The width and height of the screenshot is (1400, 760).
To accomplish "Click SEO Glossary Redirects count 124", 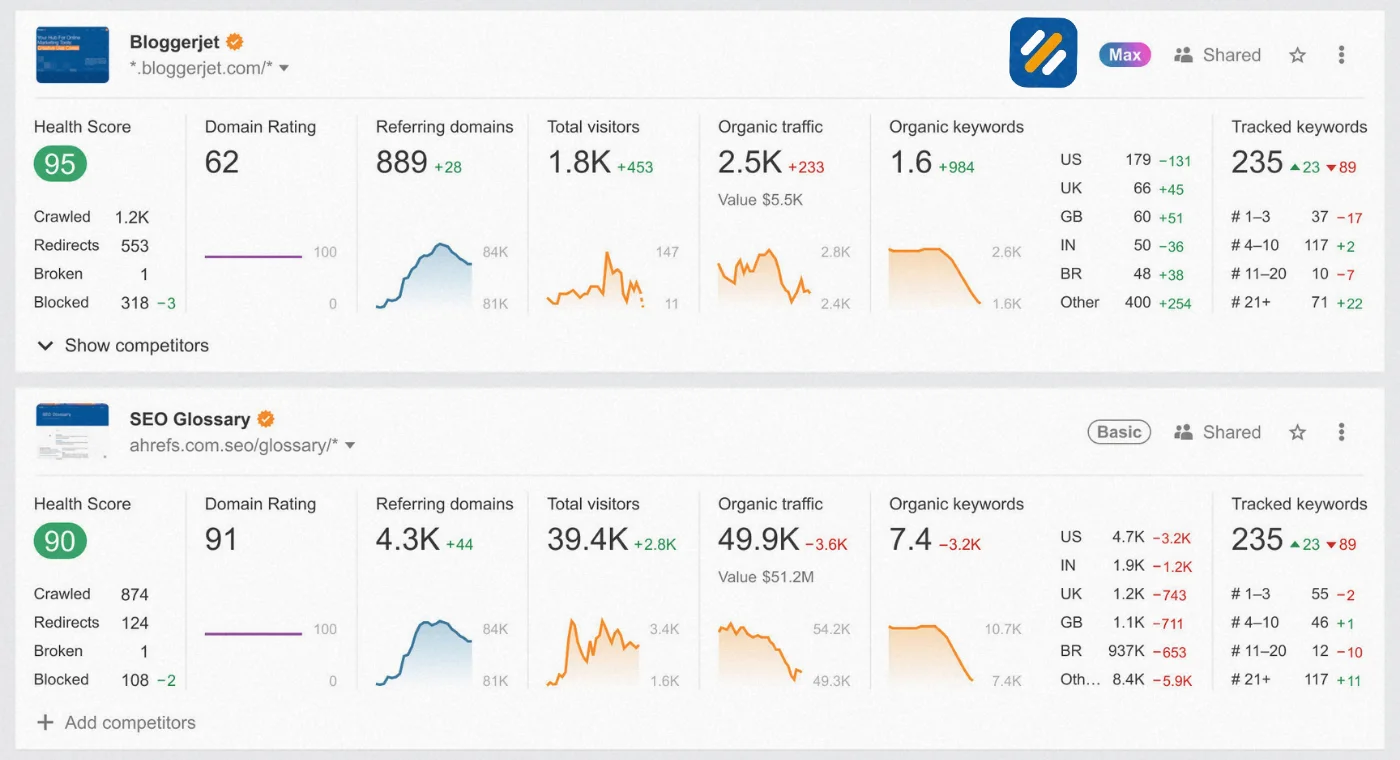I will pos(135,622).
